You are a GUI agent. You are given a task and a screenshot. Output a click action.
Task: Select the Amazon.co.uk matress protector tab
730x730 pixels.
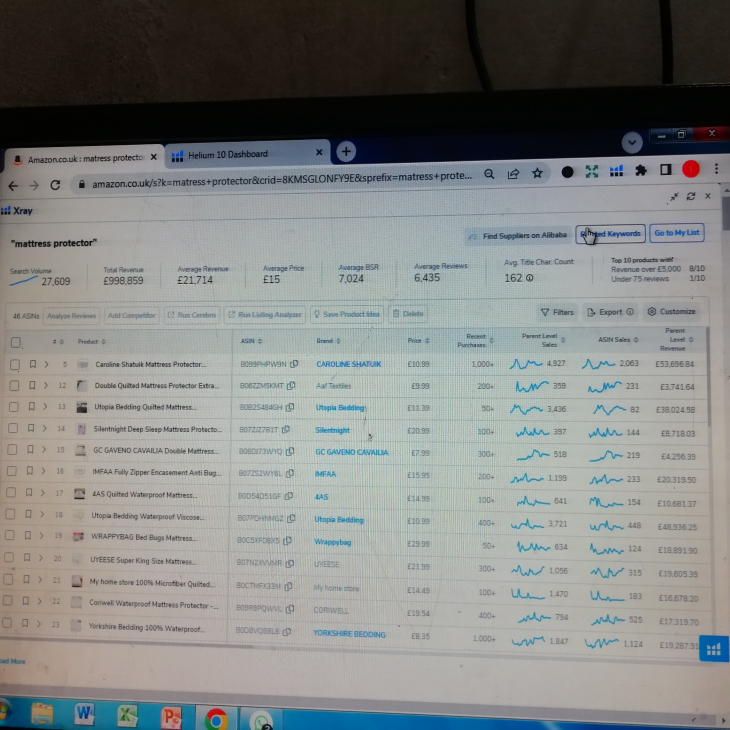coord(85,159)
